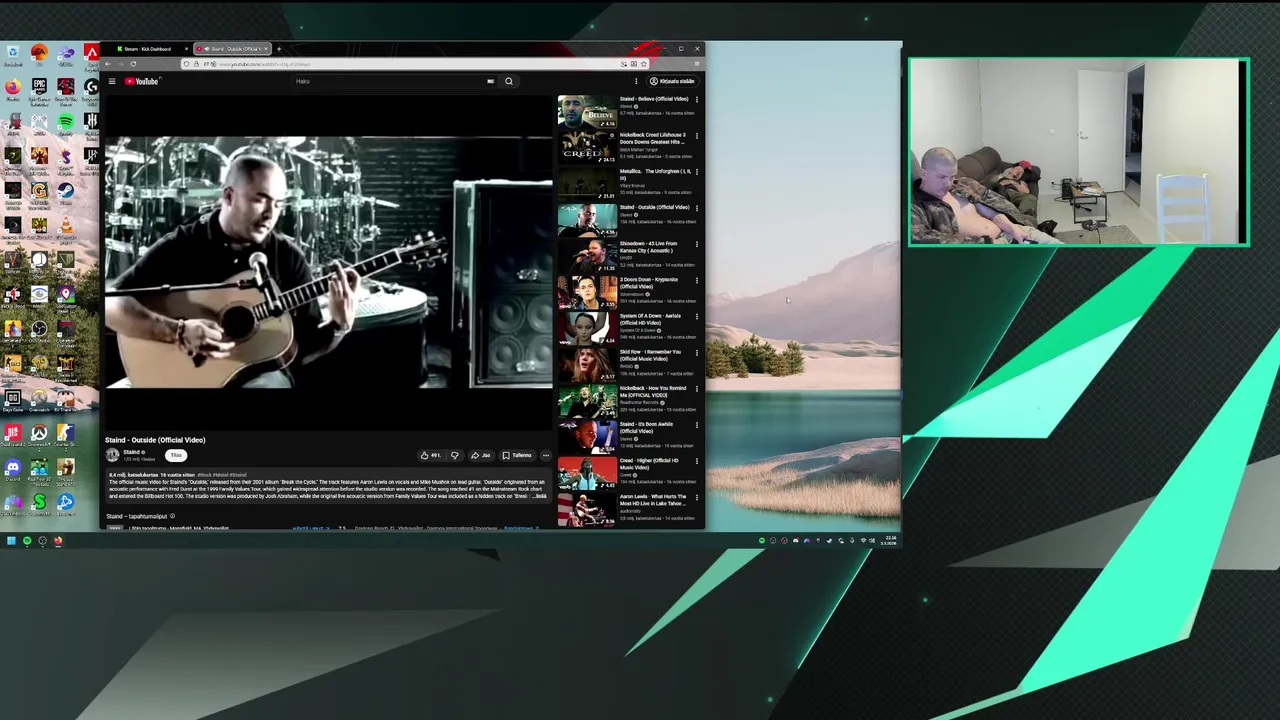Screen dimensions: 1280x720
Task: Open the on-screen keyboard in search box
Action: (491, 81)
